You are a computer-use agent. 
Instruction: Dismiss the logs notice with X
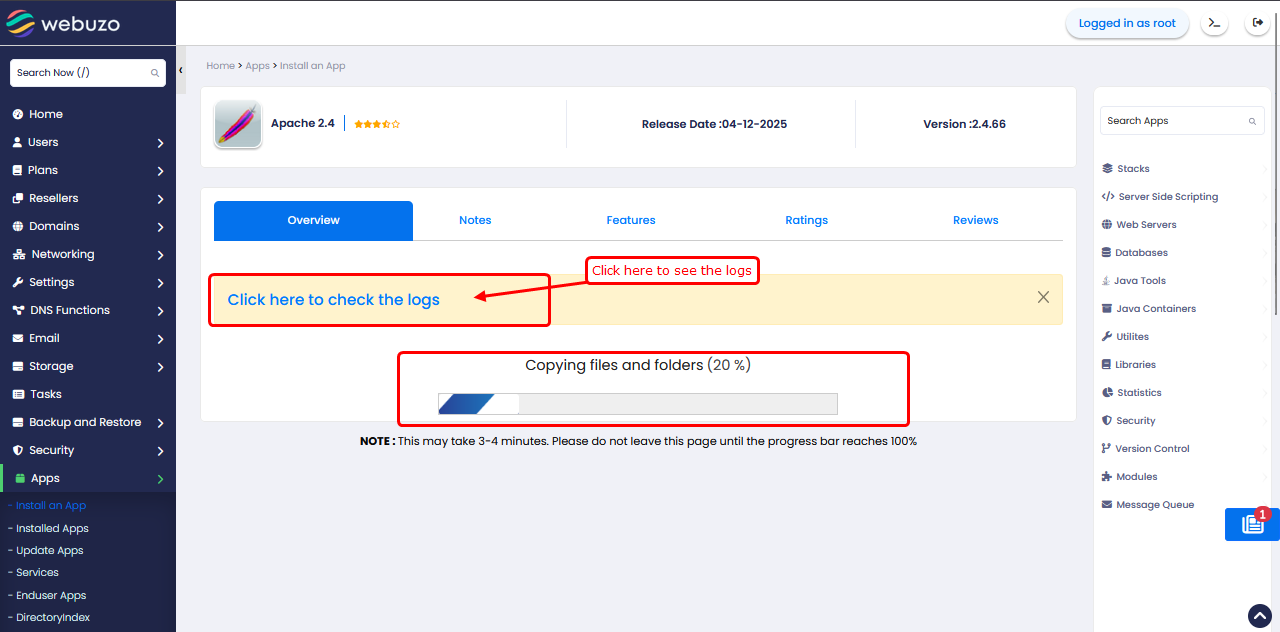[1043, 297]
